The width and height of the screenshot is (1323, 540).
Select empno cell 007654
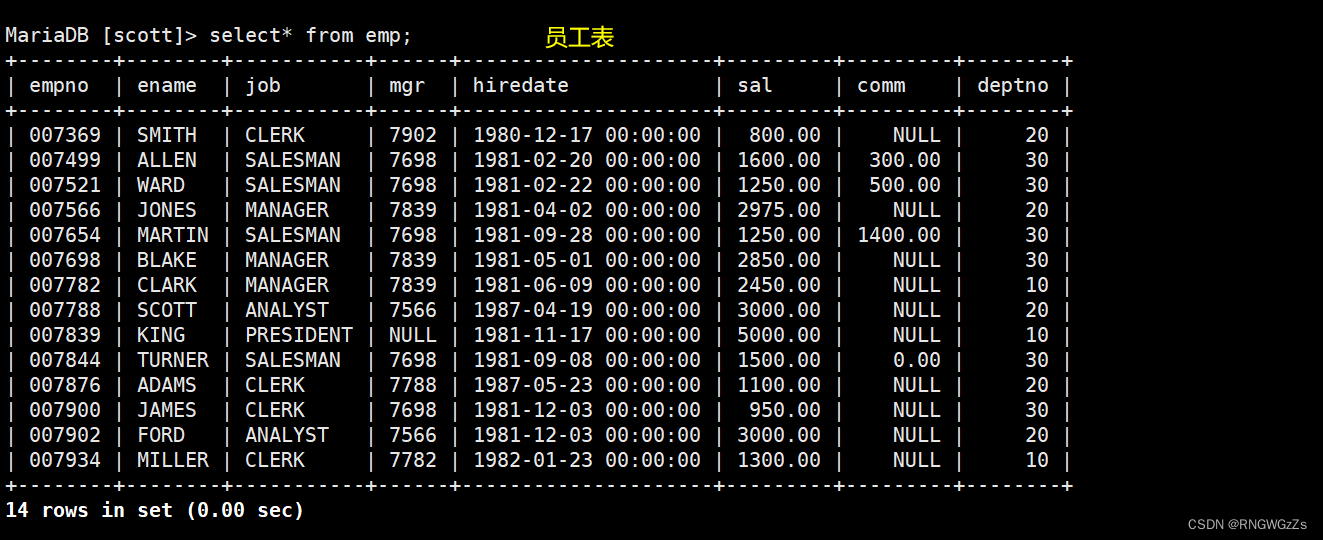pos(65,235)
